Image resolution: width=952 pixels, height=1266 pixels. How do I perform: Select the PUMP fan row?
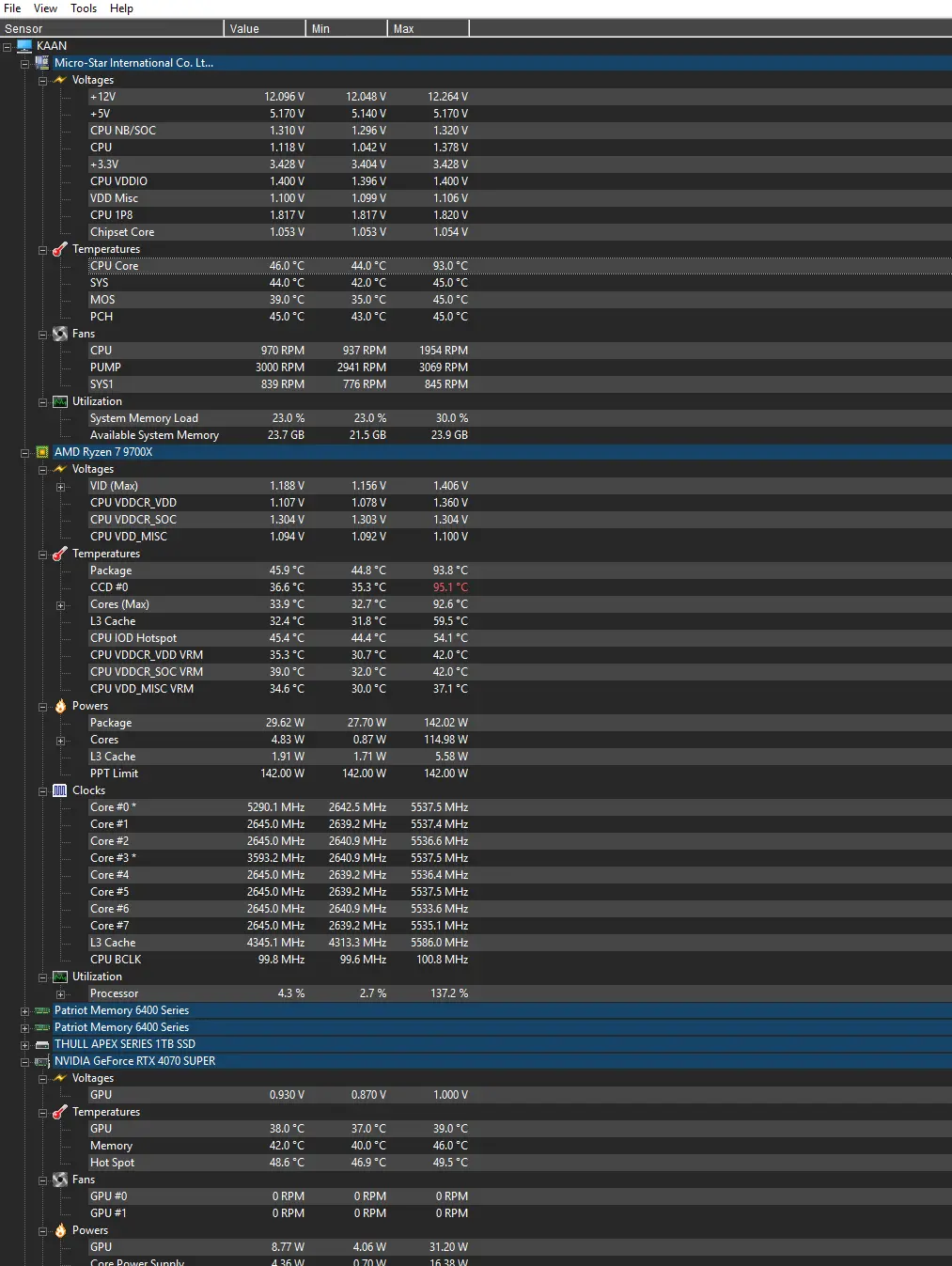click(520, 367)
